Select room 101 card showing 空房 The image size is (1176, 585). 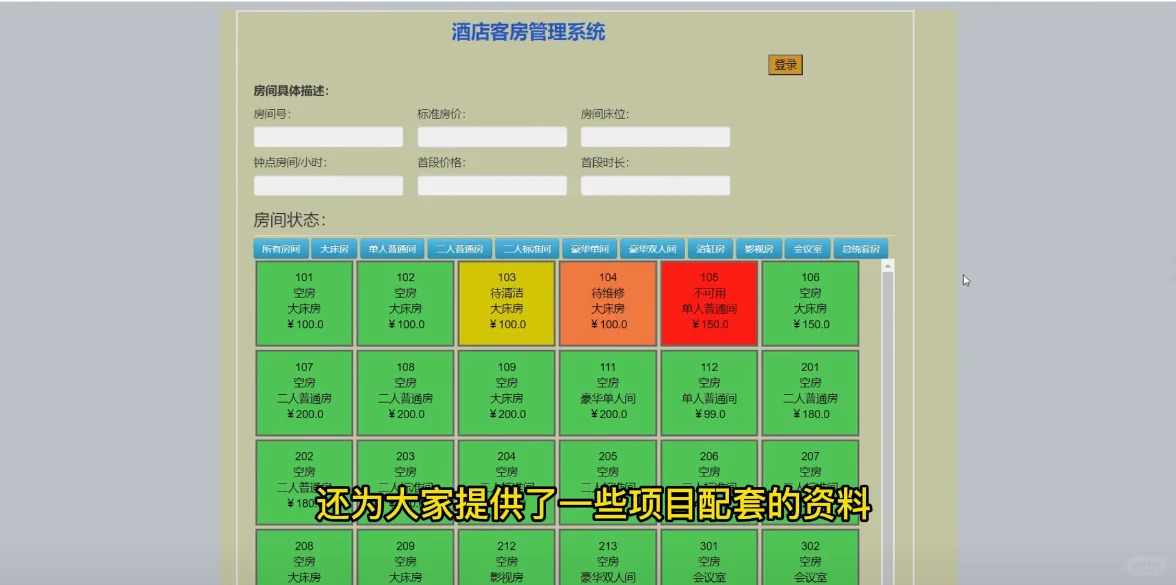(x=304, y=302)
